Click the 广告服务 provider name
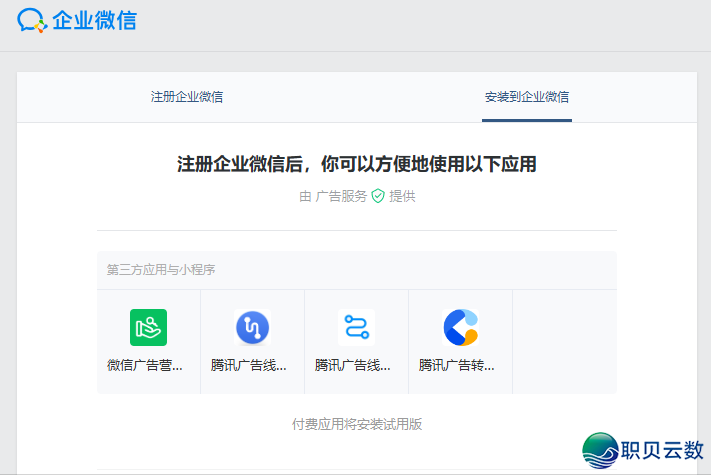This screenshot has width=711, height=475. (341, 196)
